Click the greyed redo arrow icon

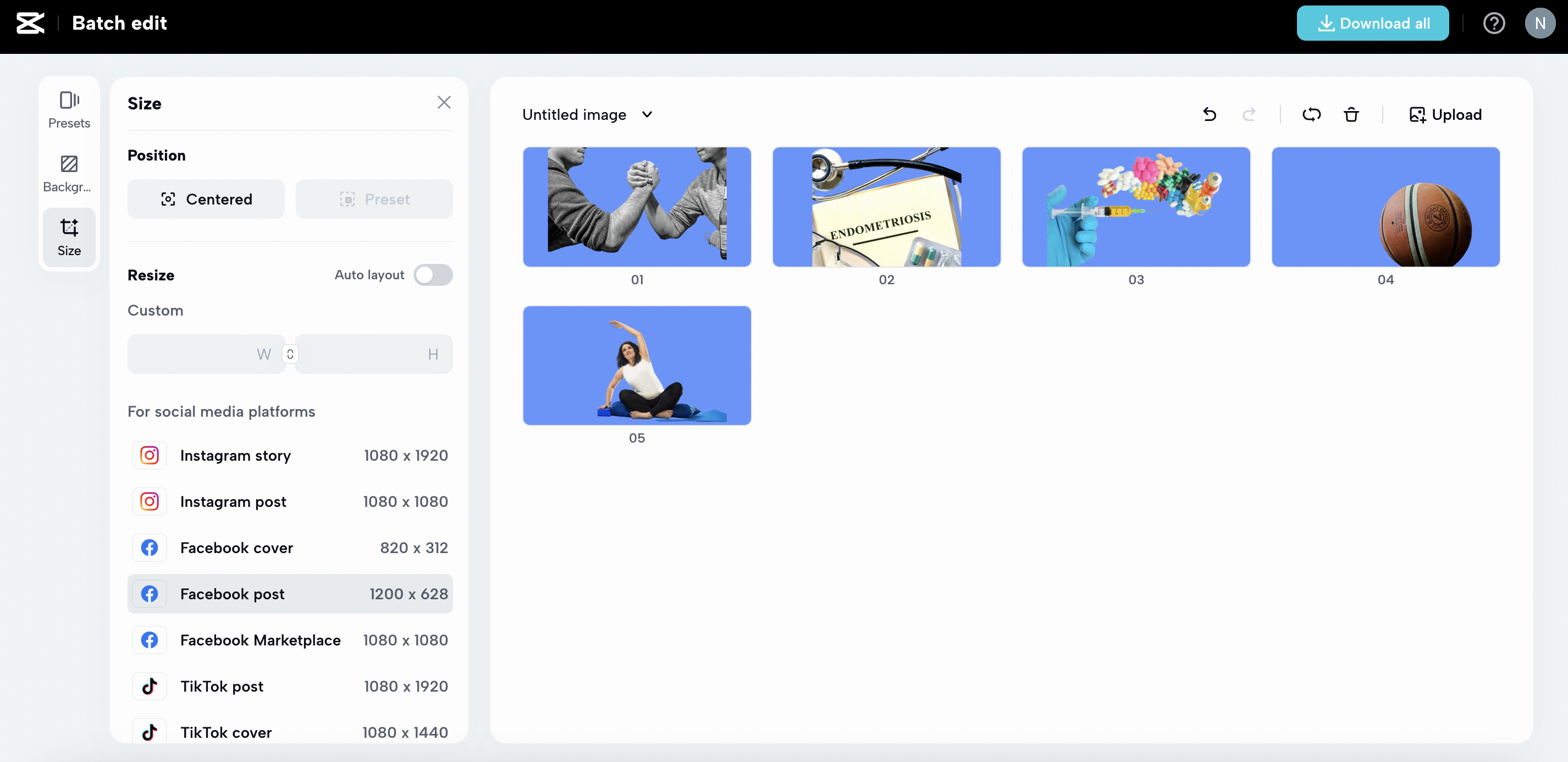pyautogui.click(x=1249, y=114)
